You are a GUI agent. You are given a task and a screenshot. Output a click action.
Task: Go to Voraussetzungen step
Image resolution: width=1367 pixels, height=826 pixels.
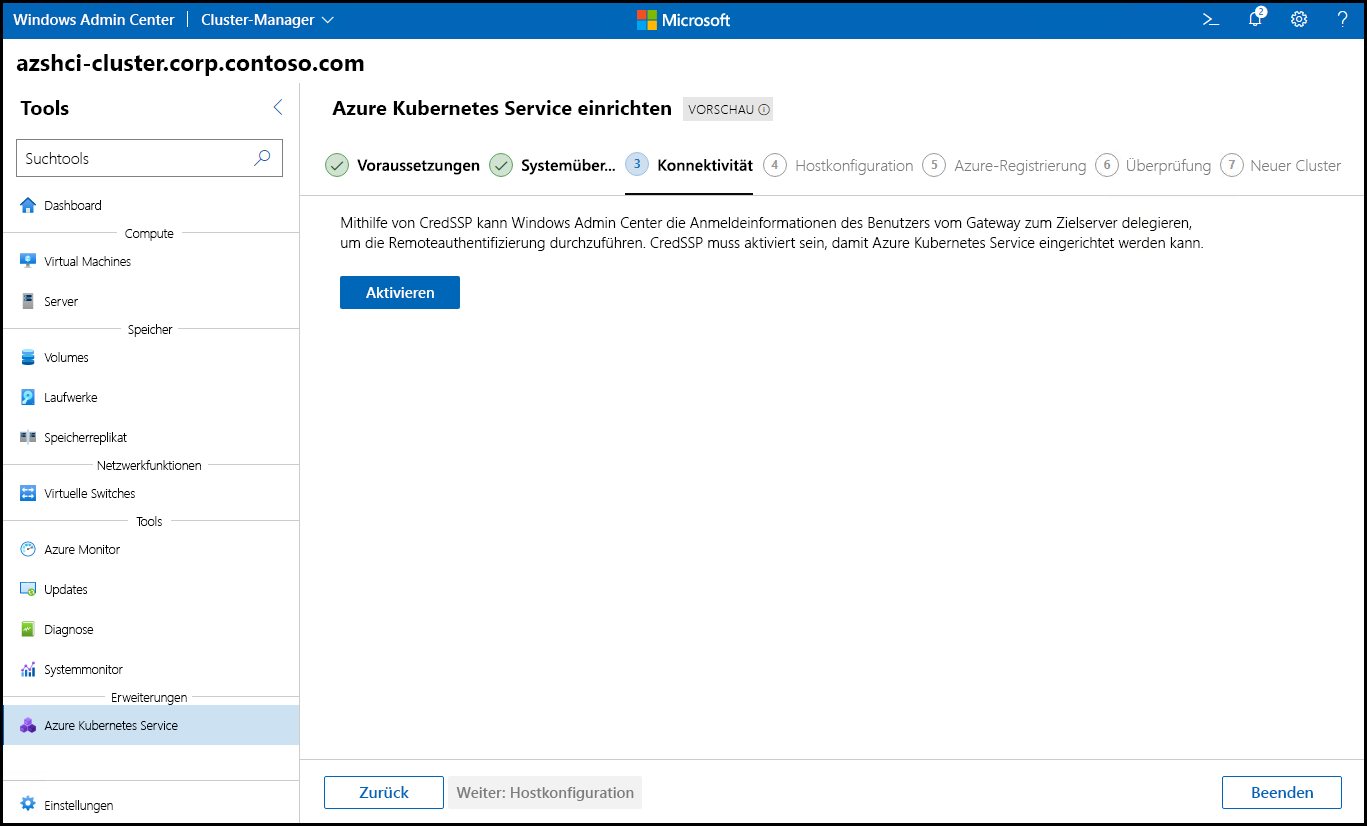(x=403, y=165)
